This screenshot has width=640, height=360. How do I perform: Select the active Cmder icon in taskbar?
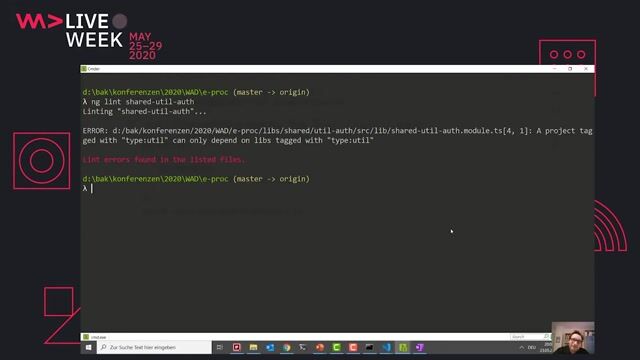coord(403,347)
